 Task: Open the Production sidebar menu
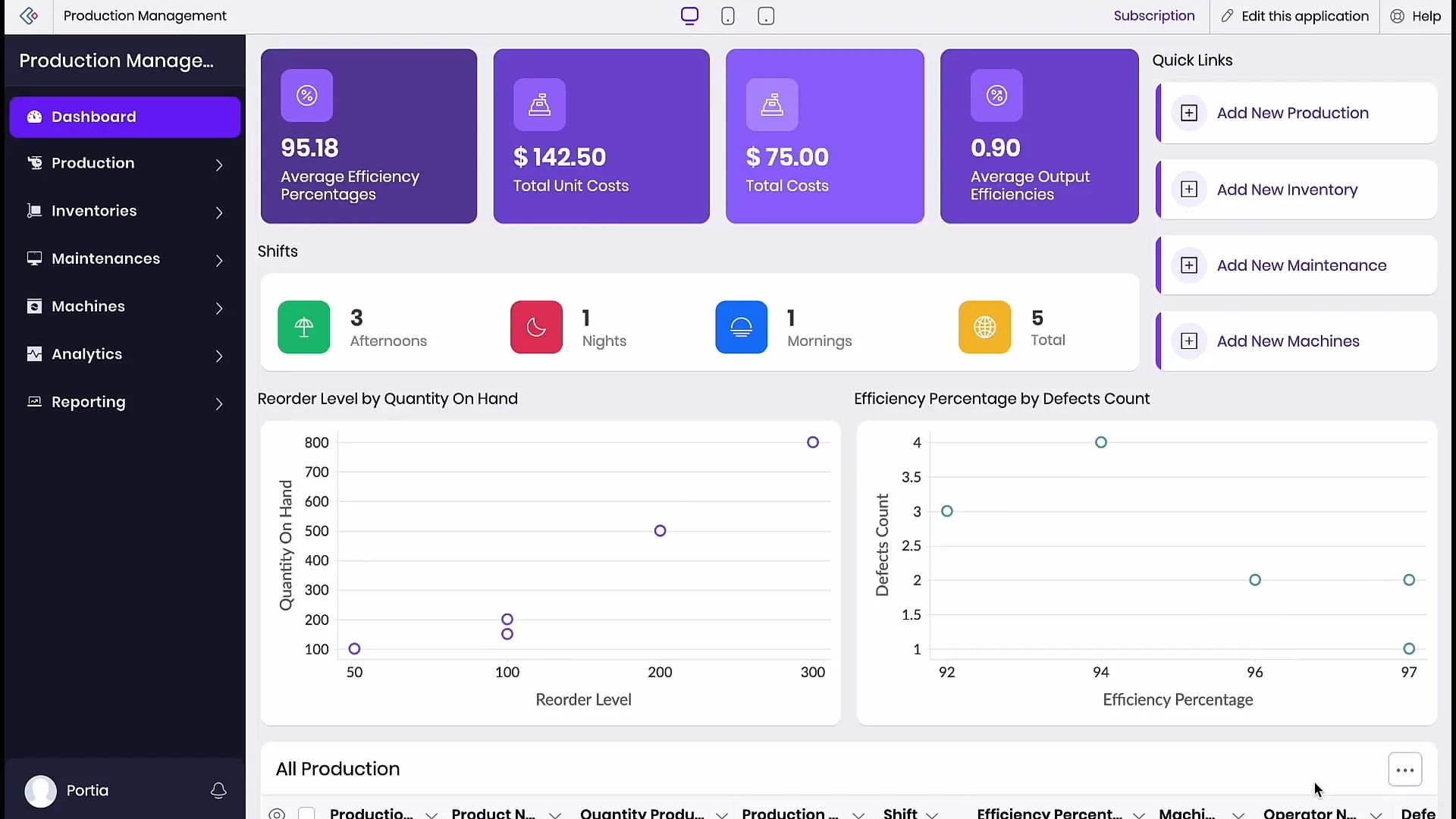(125, 164)
